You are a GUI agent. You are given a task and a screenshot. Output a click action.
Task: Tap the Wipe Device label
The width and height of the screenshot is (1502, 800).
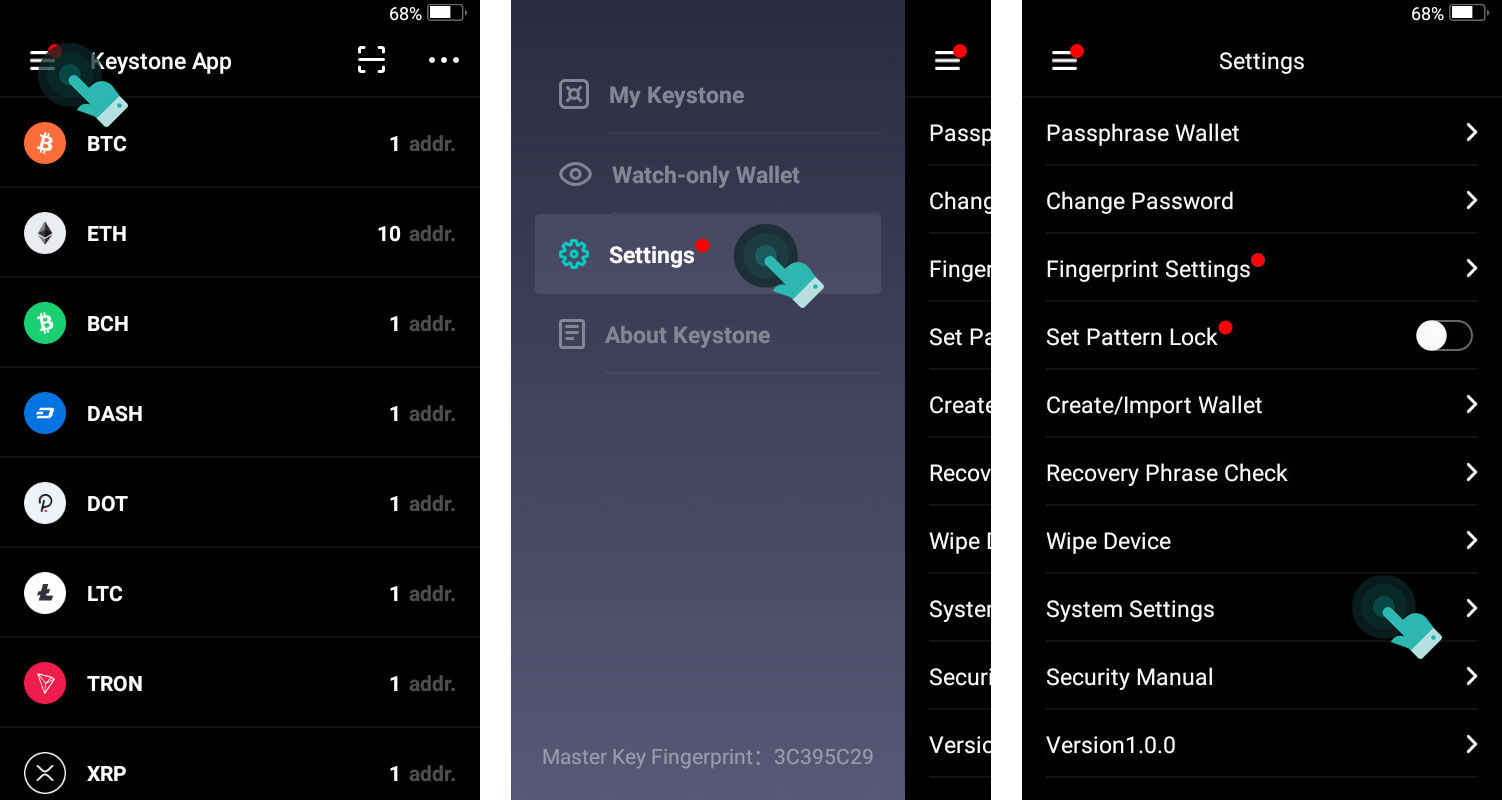(x=1108, y=541)
